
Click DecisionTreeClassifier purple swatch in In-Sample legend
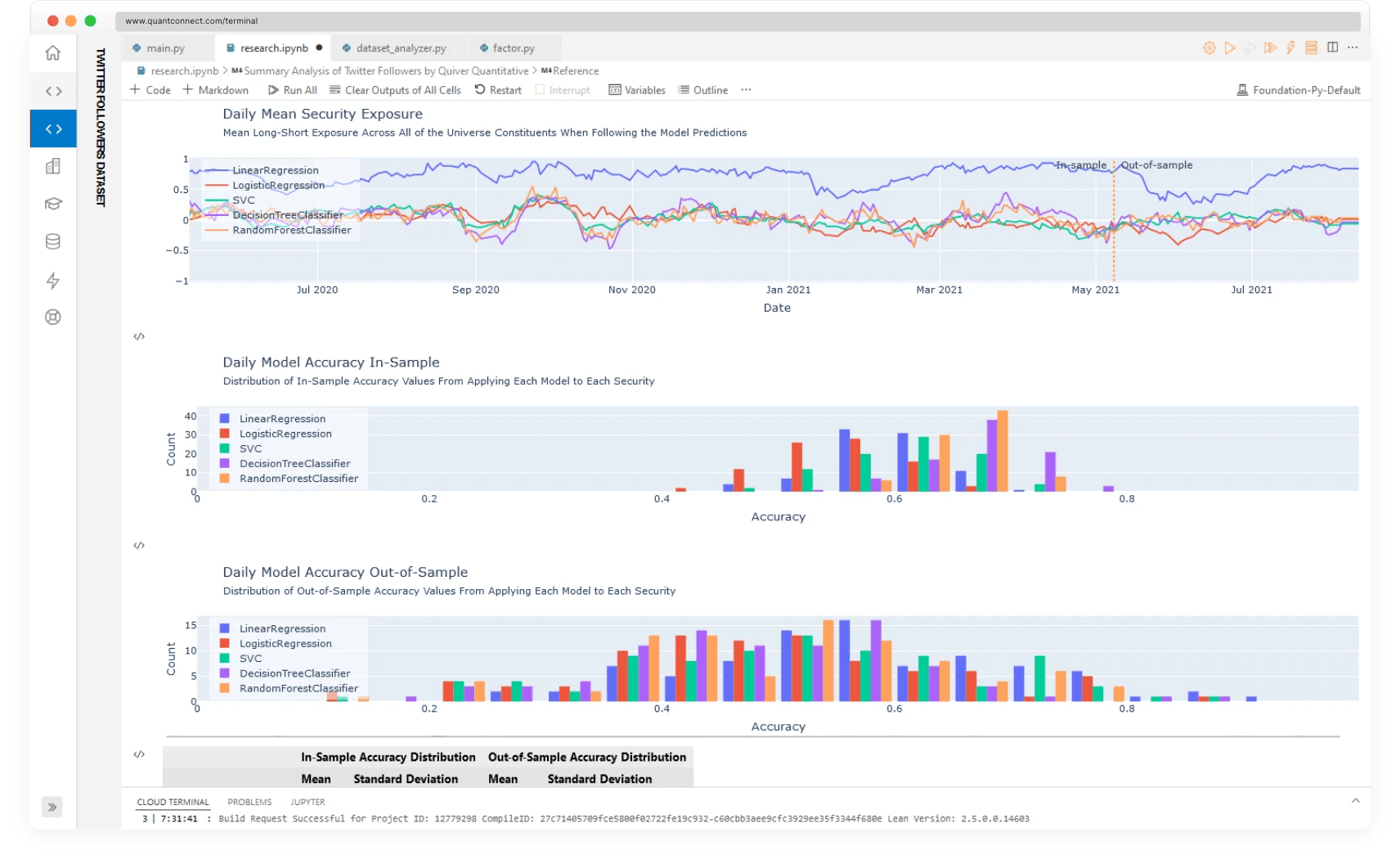(225, 464)
